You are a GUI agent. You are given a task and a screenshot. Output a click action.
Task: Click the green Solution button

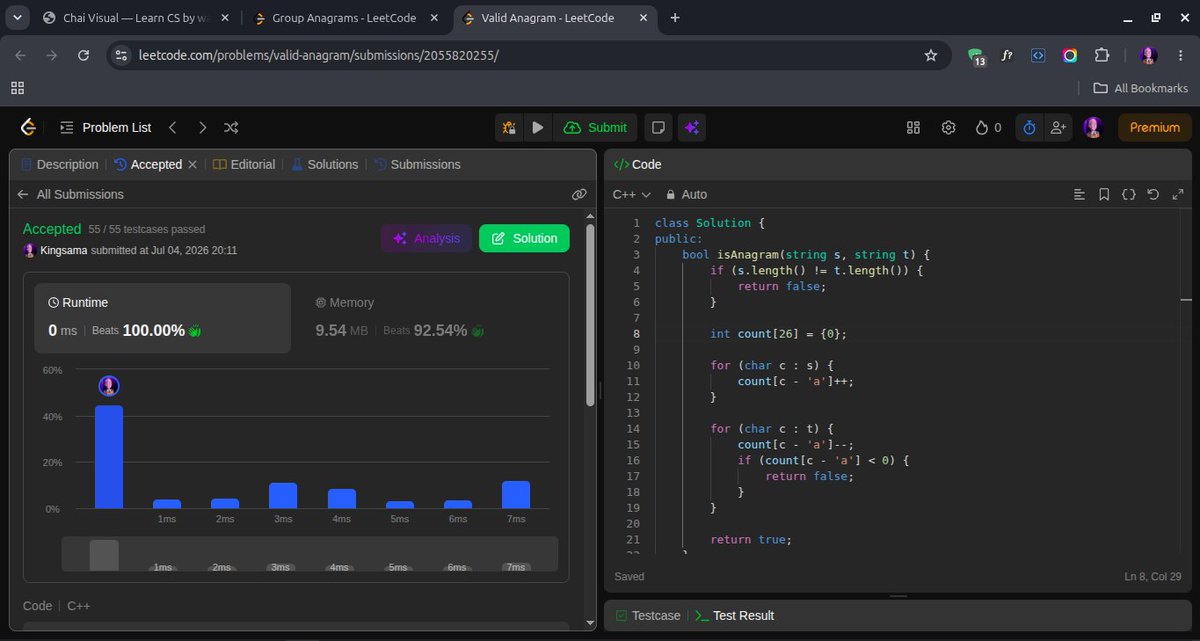524,238
